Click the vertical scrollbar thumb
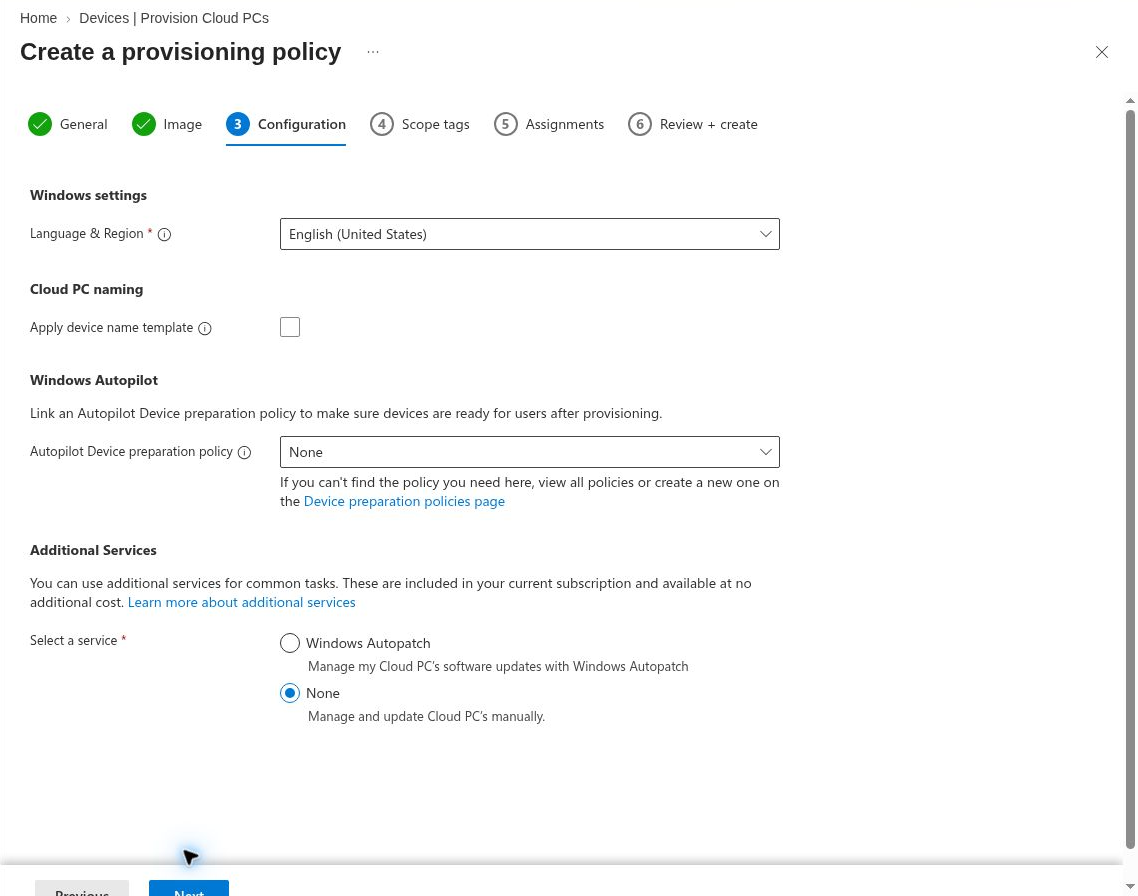The height and width of the screenshot is (896, 1138). point(1130,479)
